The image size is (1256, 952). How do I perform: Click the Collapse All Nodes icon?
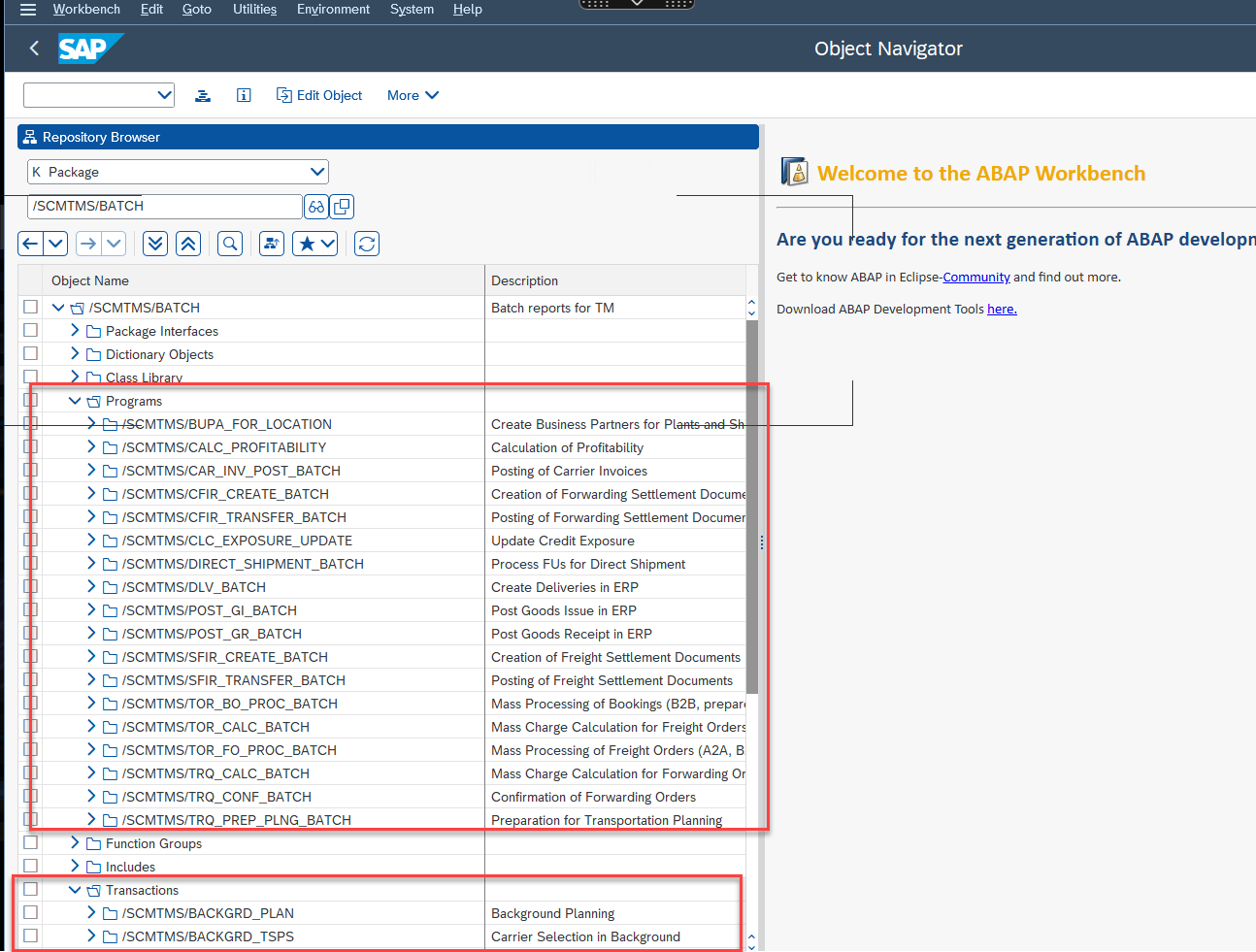(x=188, y=244)
